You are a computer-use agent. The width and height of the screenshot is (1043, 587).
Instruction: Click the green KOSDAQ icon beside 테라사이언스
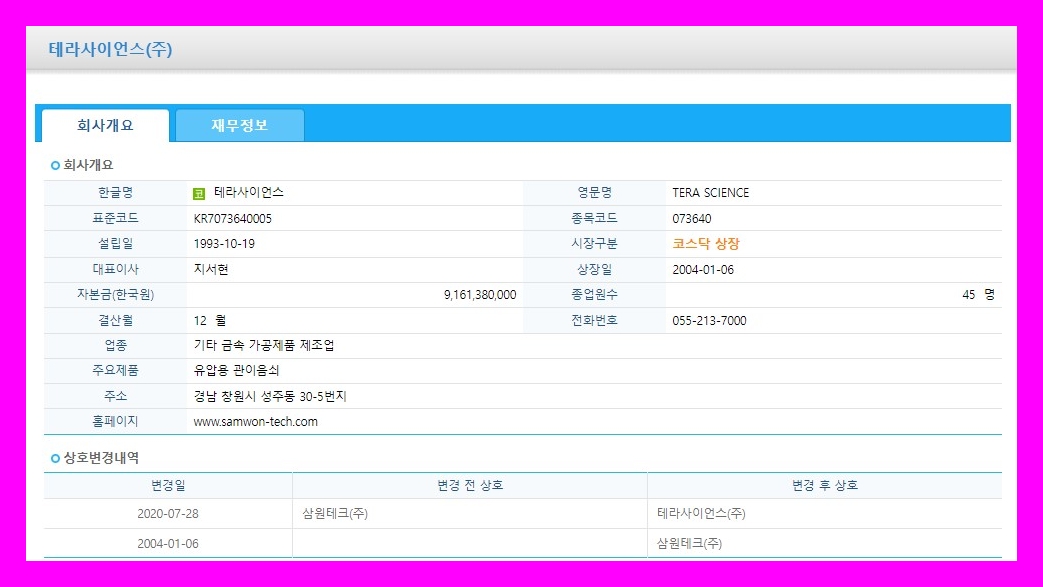(199, 194)
